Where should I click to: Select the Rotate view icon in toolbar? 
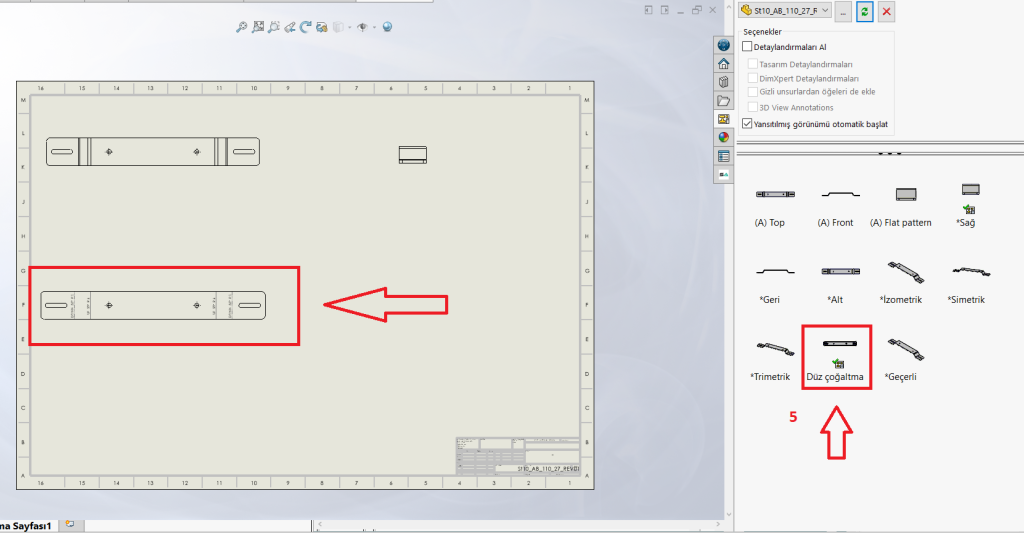pos(306,27)
